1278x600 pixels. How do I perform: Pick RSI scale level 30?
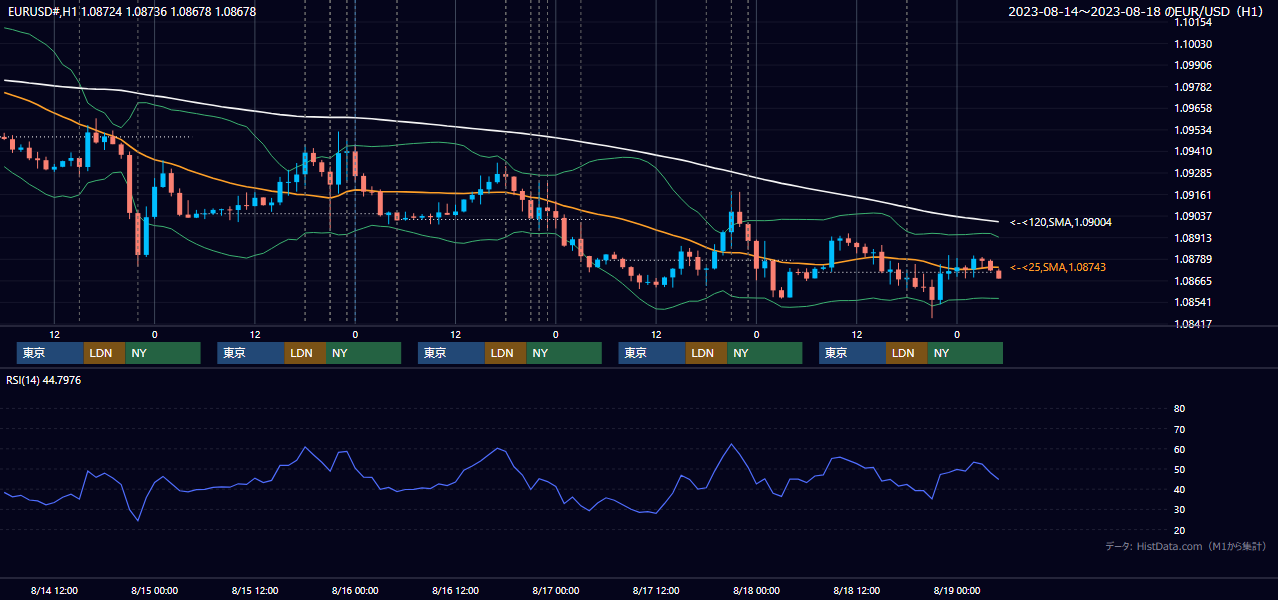[1179, 510]
